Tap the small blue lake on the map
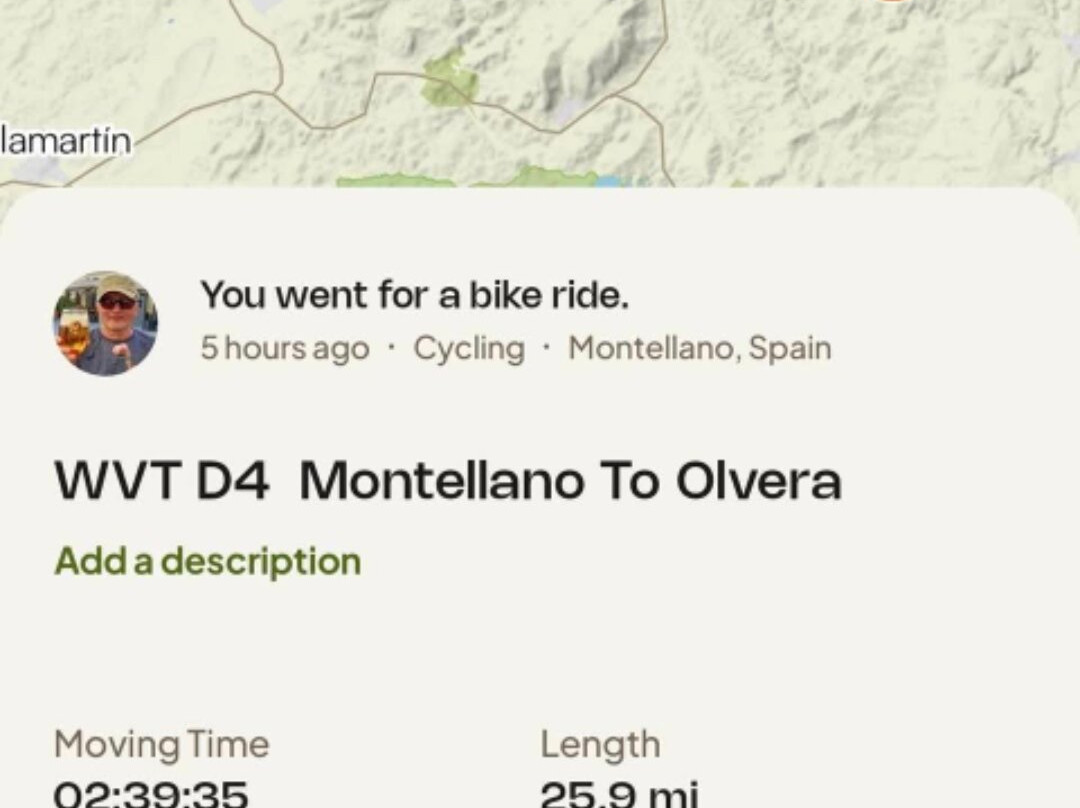This screenshot has height=808, width=1080. 610,181
